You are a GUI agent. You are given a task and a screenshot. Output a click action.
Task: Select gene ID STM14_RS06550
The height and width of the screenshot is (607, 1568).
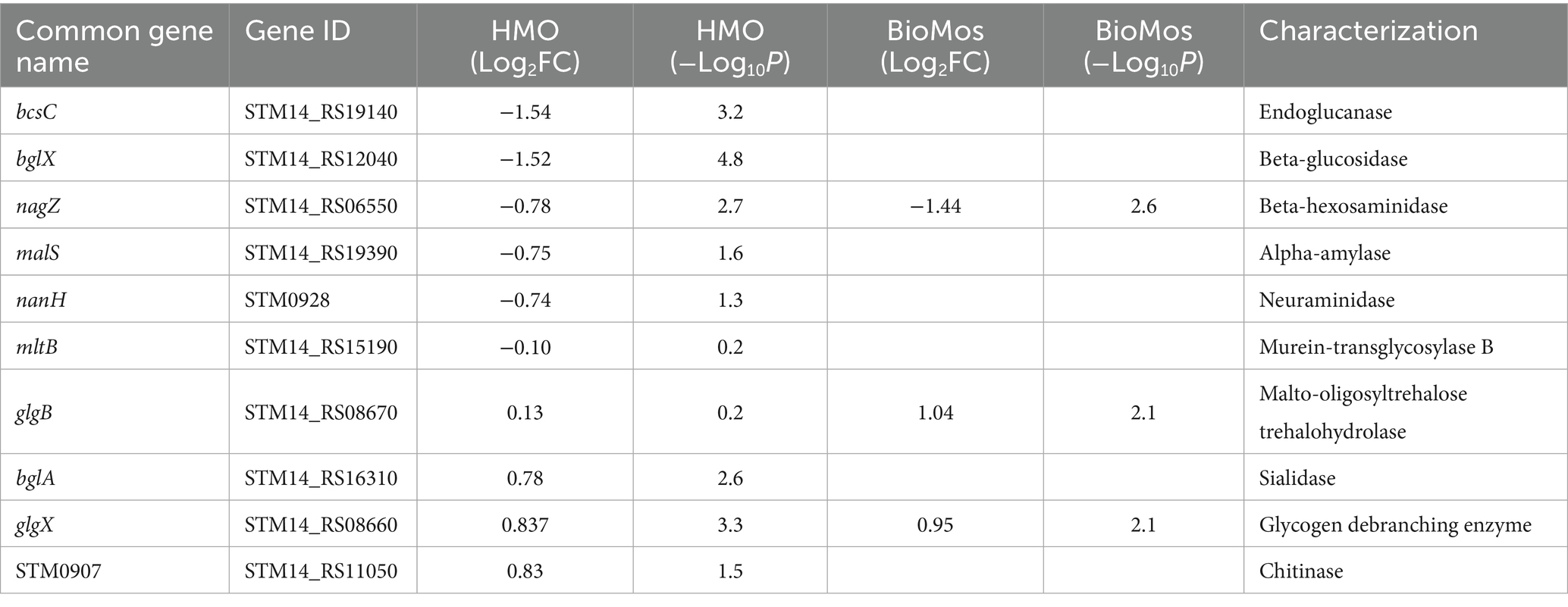321,206
